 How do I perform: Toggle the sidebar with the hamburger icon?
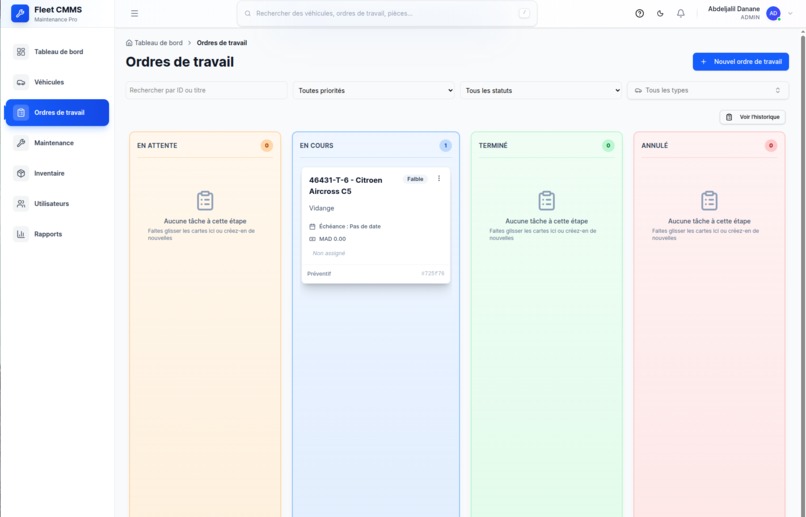click(x=134, y=13)
